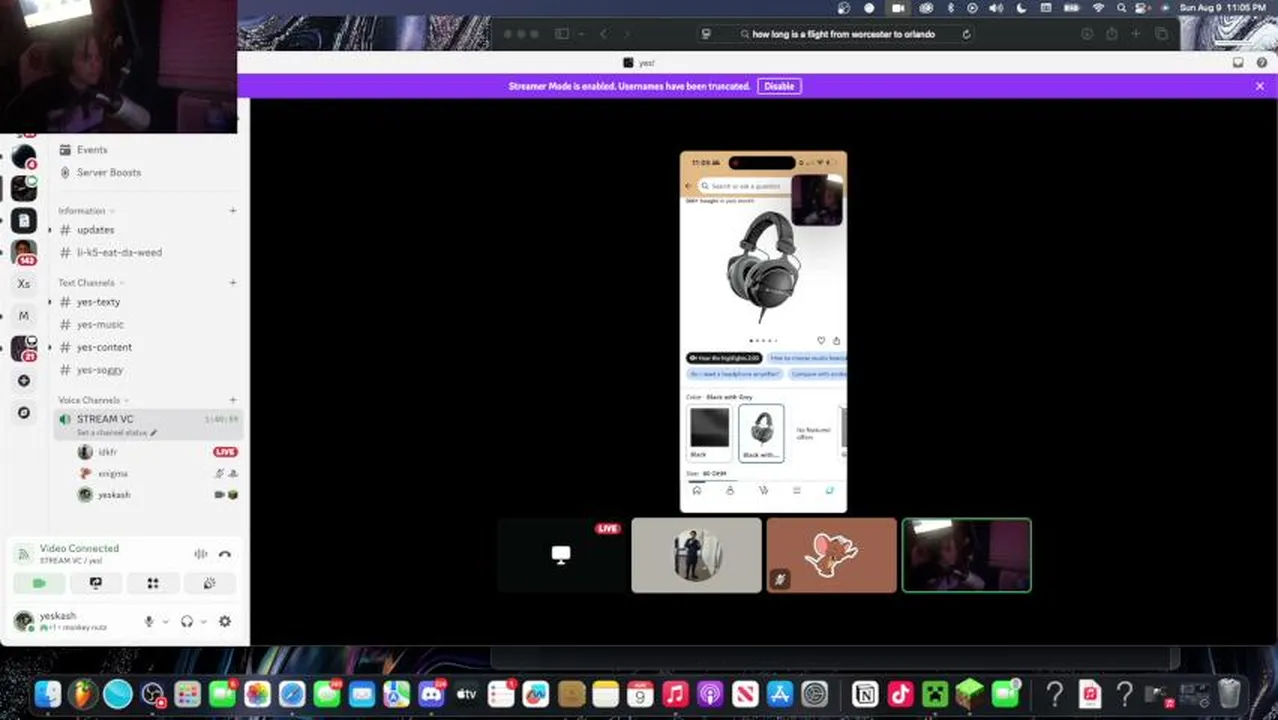Image resolution: width=1278 pixels, height=720 pixels.
Task: Create a new voice channel
Action: (233, 400)
